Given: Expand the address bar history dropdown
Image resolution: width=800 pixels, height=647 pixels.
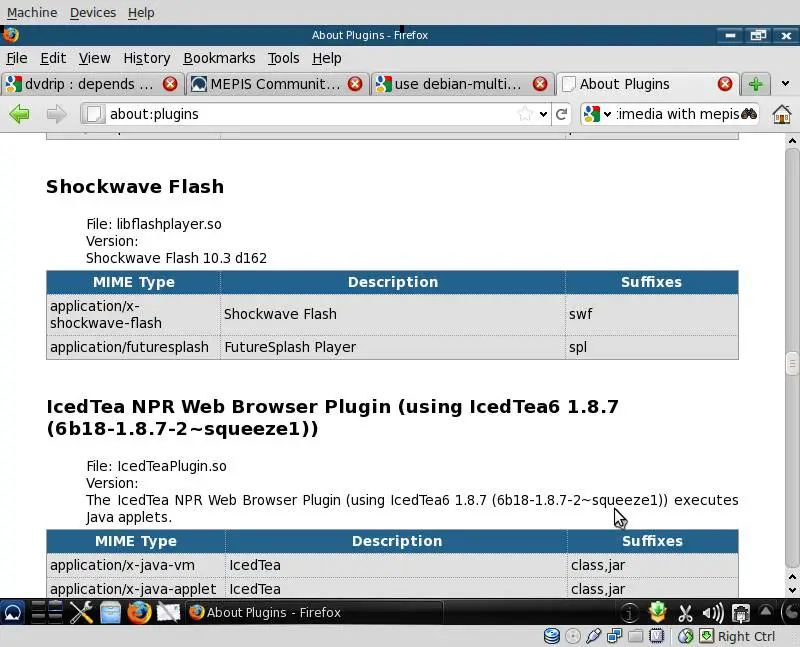Looking at the screenshot, I should 543,114.
